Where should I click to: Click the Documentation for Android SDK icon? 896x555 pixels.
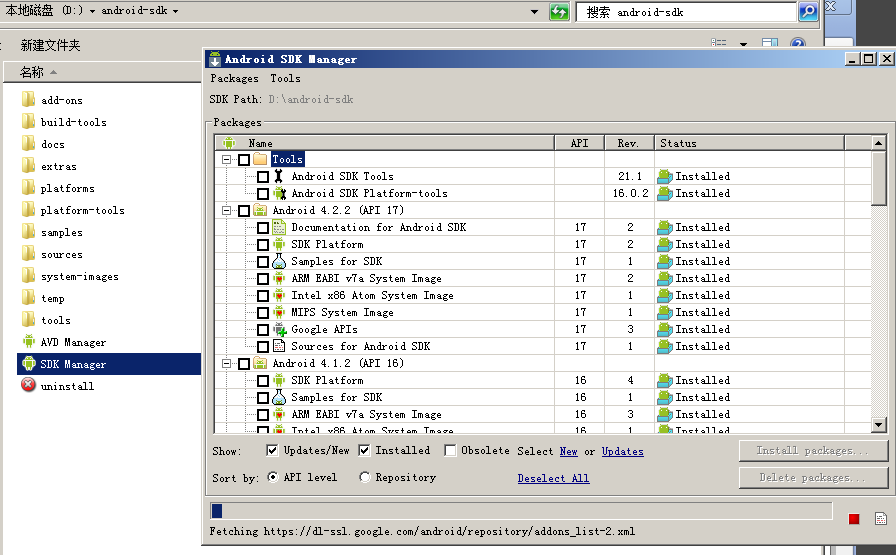(x=279, y=227)
